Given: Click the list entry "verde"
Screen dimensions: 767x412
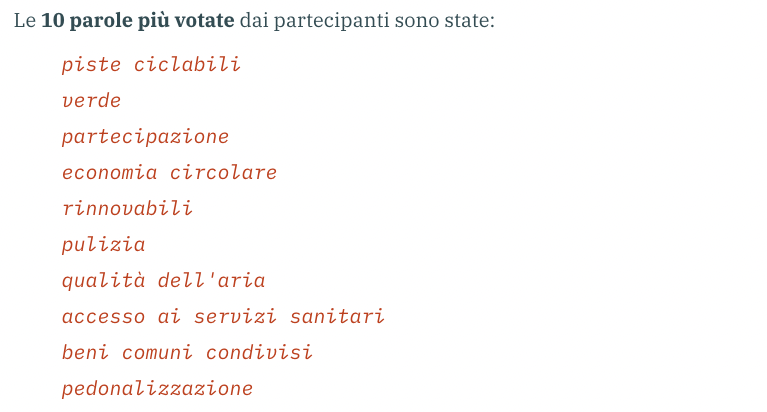Looking at the screenshot, I should [91, 101].
